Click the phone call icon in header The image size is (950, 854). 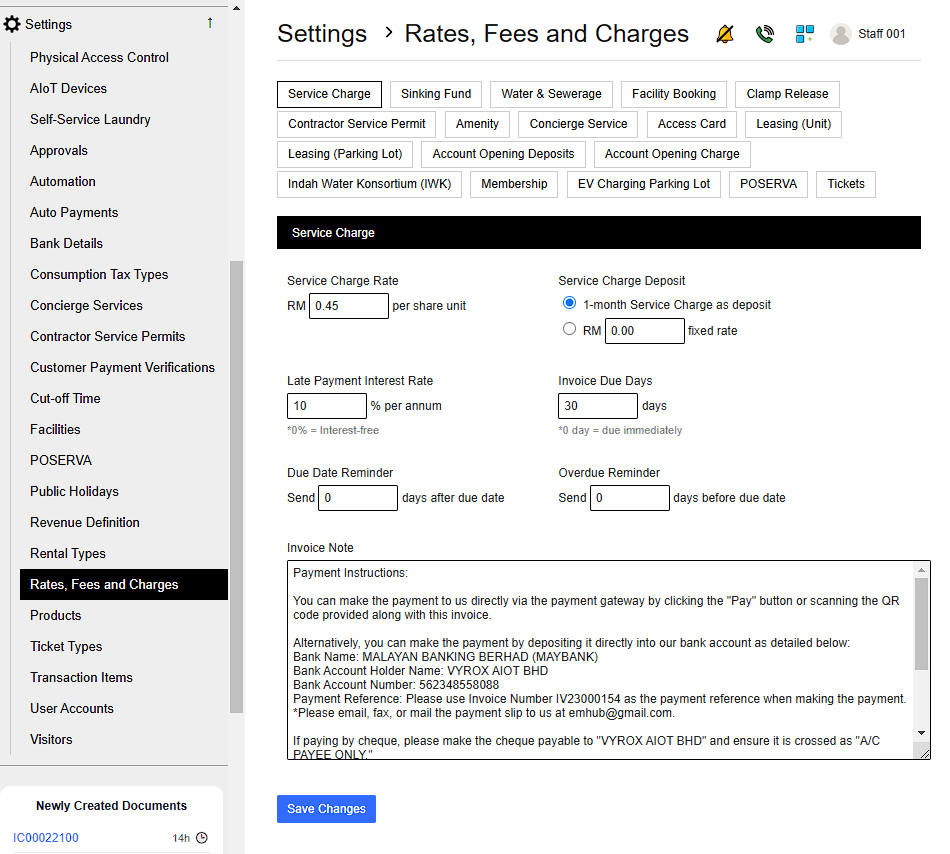coord(765,34)
